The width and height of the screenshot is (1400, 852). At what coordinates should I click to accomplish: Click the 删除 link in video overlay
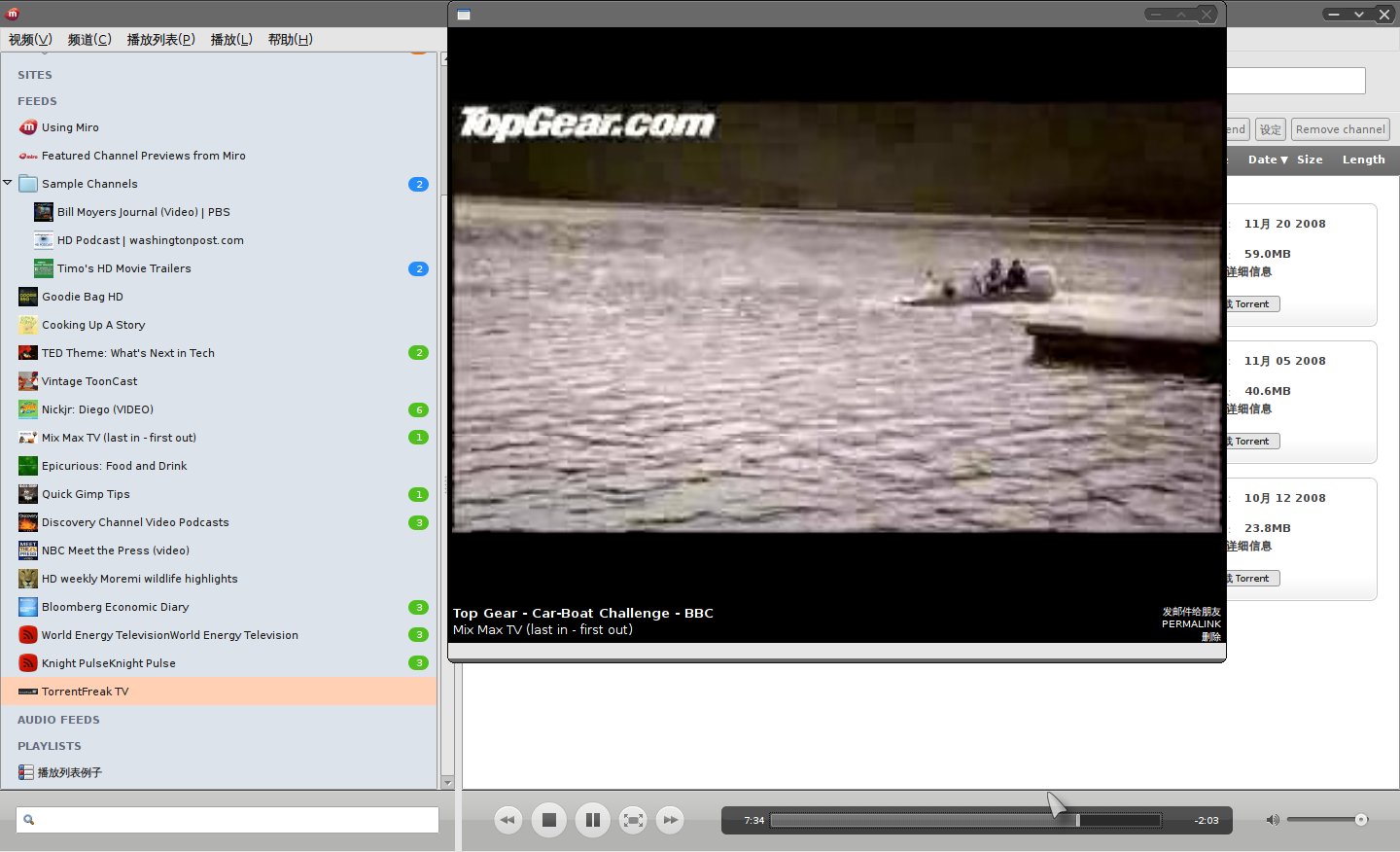coord(1210,637)
